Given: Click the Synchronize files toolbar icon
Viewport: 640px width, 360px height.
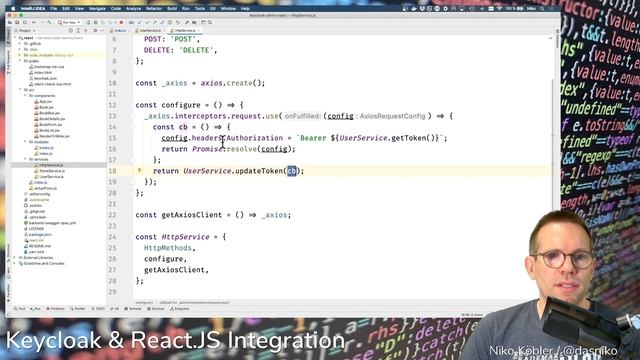Looking at the screenshot, I should coord(24,22).
